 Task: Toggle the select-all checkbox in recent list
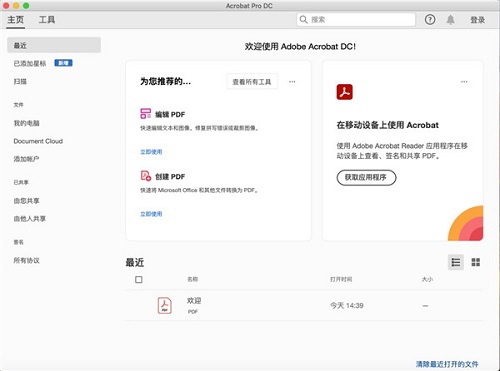coord(139,279)
